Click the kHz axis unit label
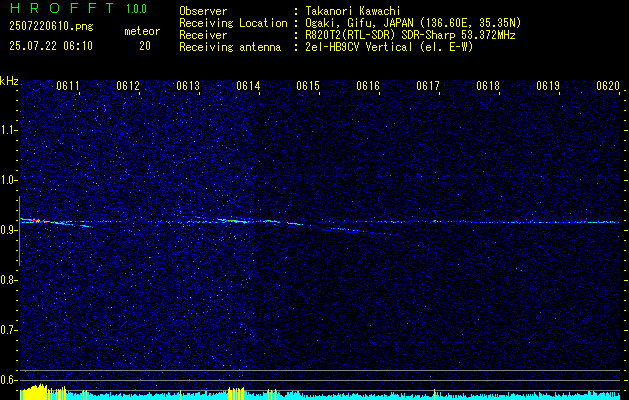The width and height of the screenshot is (629, 400). click(9, 81)
